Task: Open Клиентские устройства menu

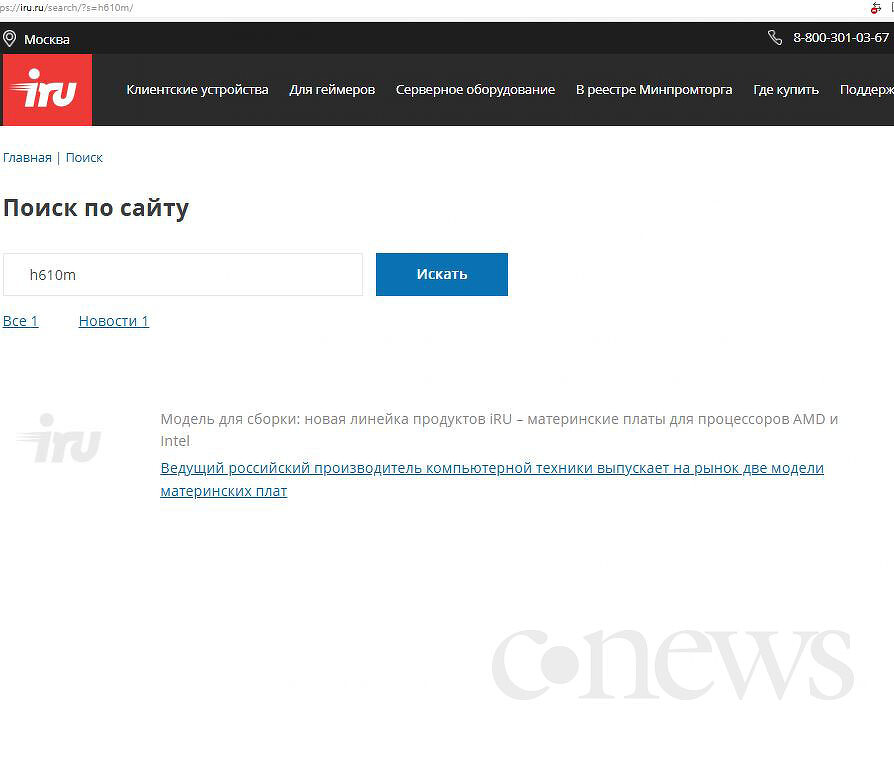Action: click(x=197, y=90)
